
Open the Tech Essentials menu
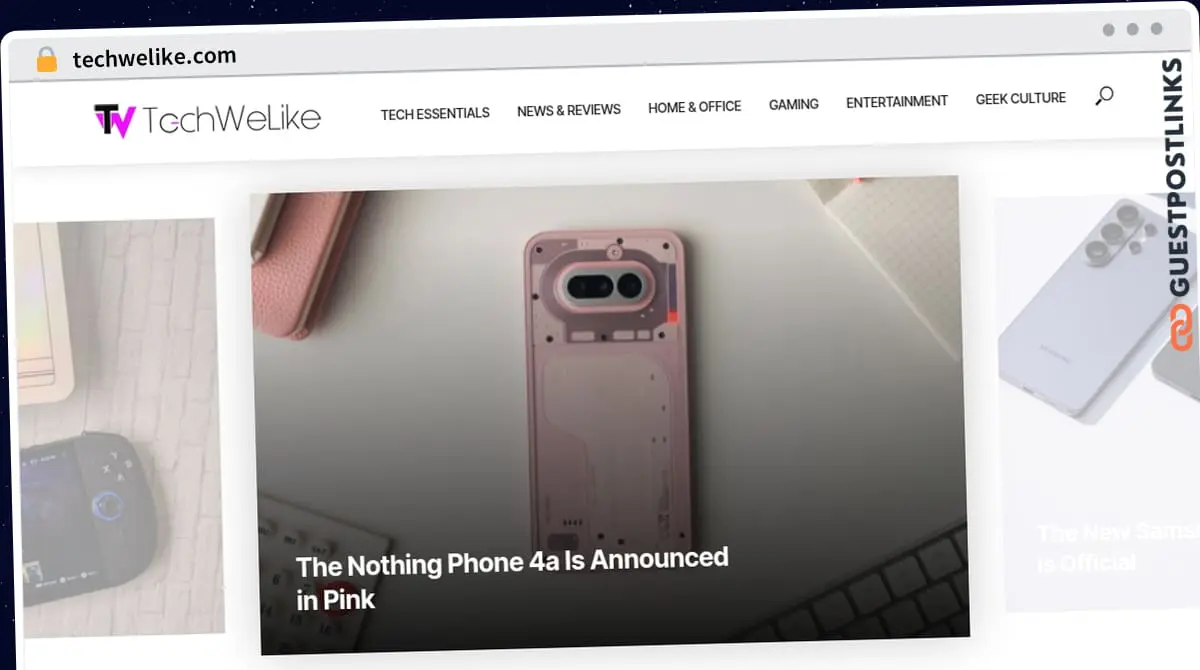click(435, 113)
